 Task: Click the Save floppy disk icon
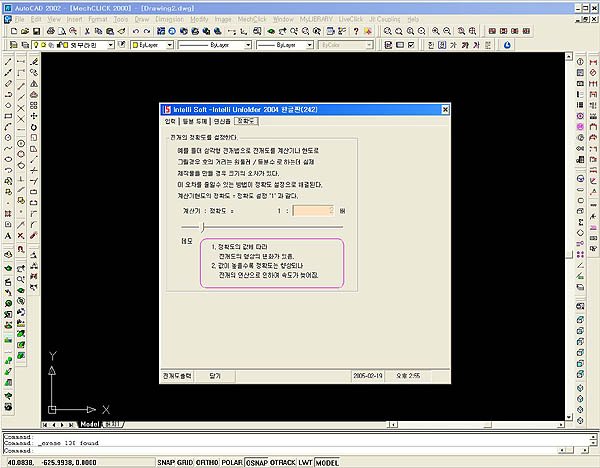click(x=36, y=31)
